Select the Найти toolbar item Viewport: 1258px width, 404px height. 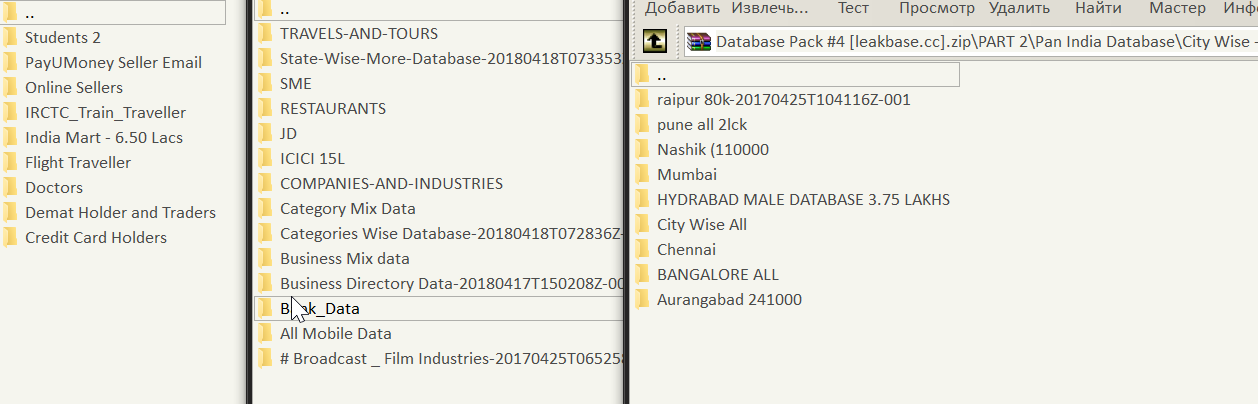click(x=1098, y=8)
